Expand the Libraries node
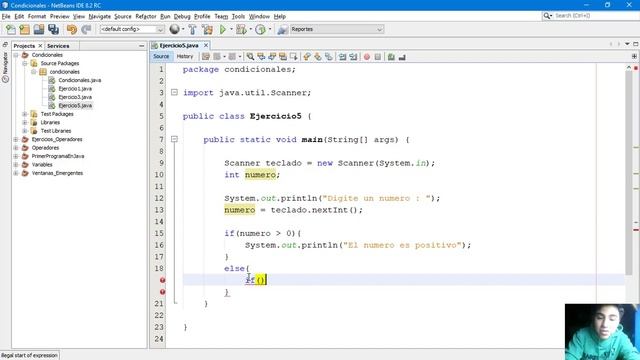Screen dimensions: 640x360 pyautogui.click(x=25, y=122)
